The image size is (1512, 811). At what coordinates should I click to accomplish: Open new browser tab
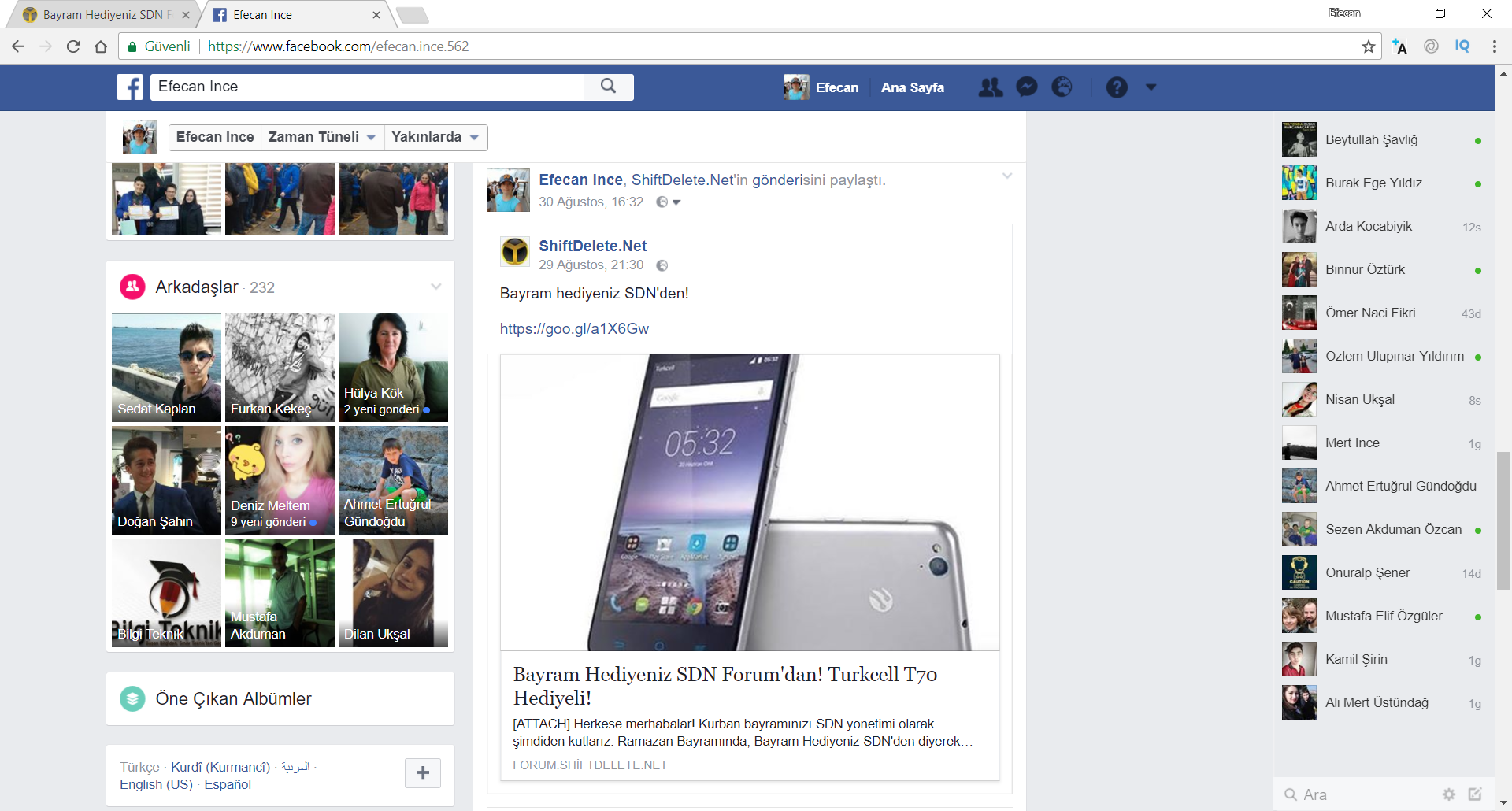412,15
